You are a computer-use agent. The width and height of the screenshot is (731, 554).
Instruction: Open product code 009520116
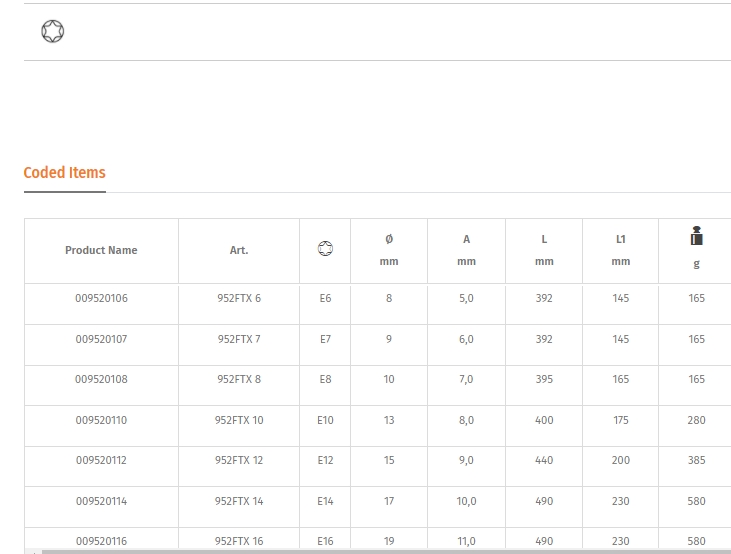(x=102, y=541)
